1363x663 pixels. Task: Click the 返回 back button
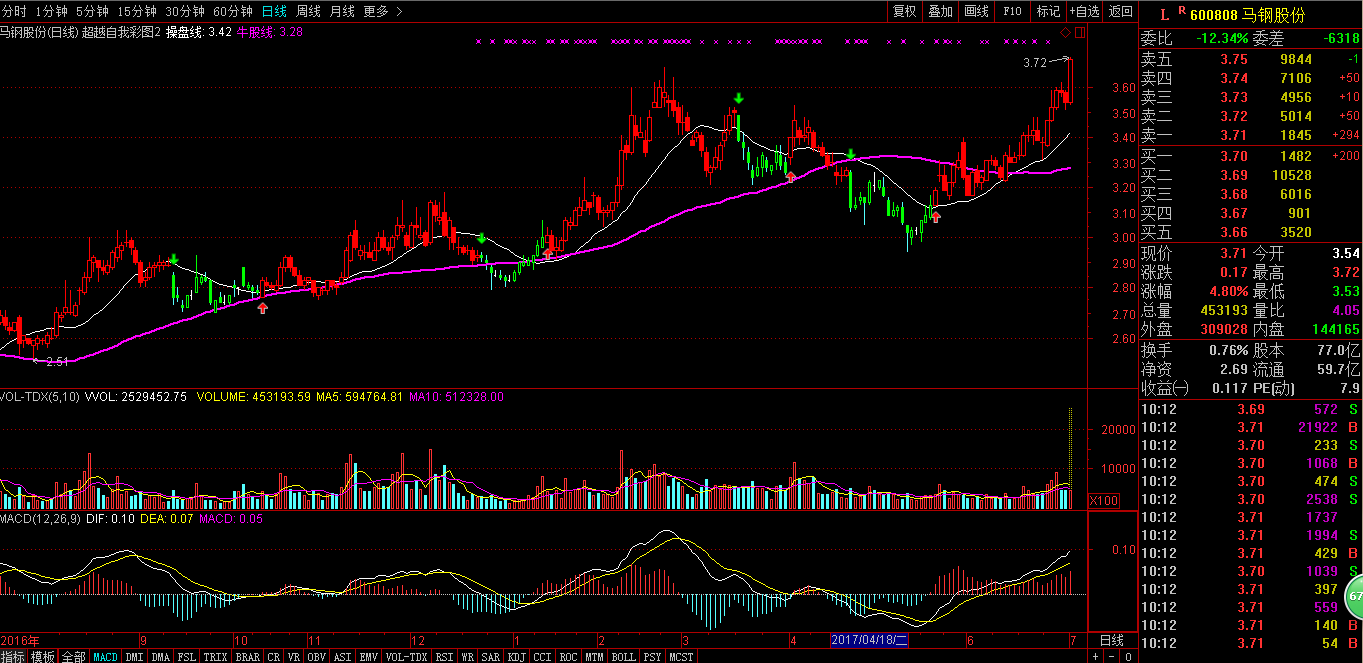click(1121, 11)
